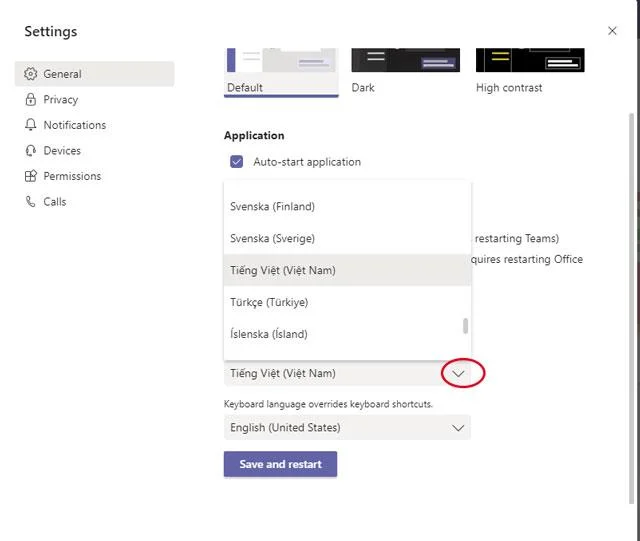Uncheck Auto-start application checkbox
Image resolution: width=640 pixels, height=541 pixels.
coord(236,162)
